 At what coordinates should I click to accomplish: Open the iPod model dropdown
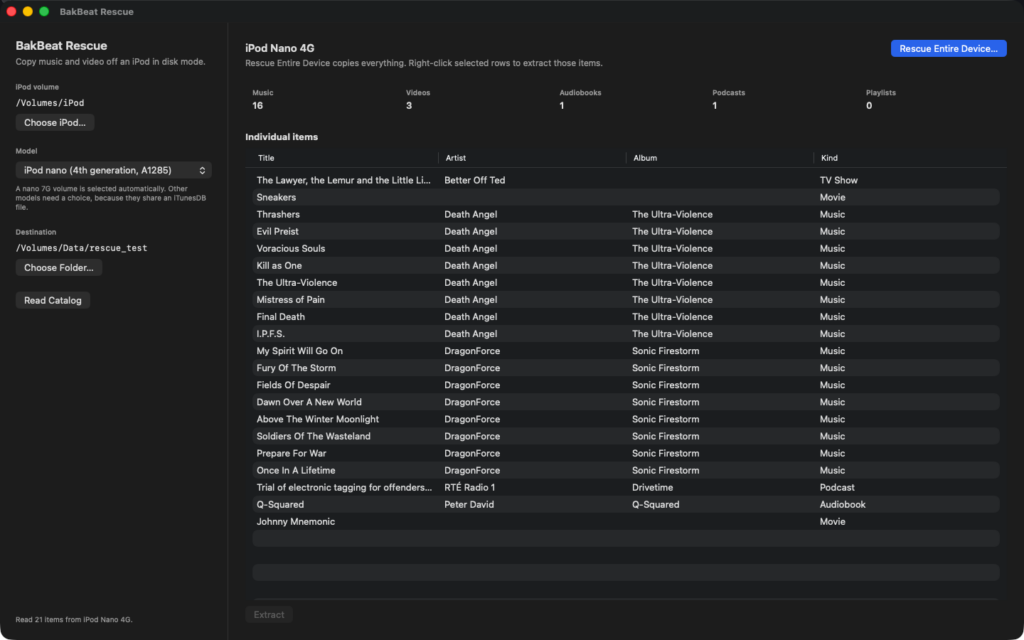114,170
